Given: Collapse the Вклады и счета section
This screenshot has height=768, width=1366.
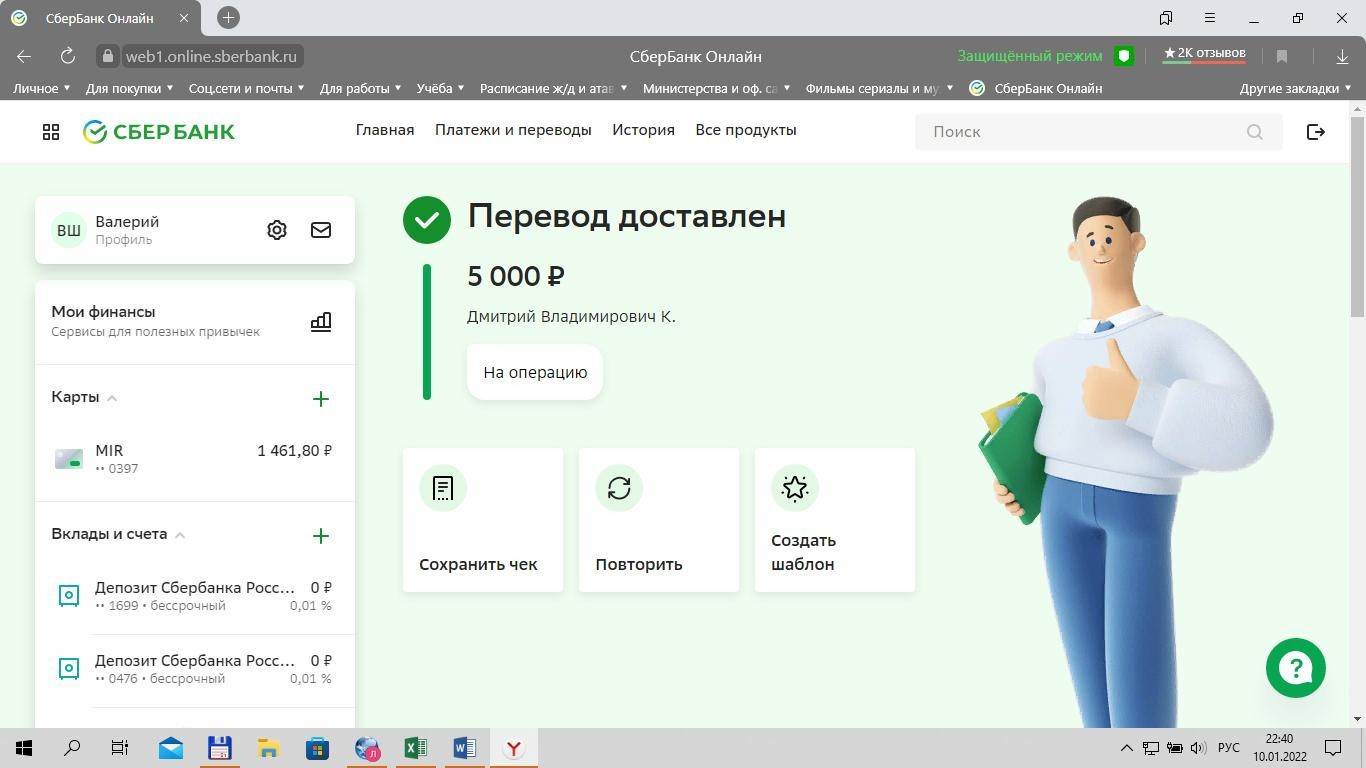Looking at the screenshot, I should 180,535.
